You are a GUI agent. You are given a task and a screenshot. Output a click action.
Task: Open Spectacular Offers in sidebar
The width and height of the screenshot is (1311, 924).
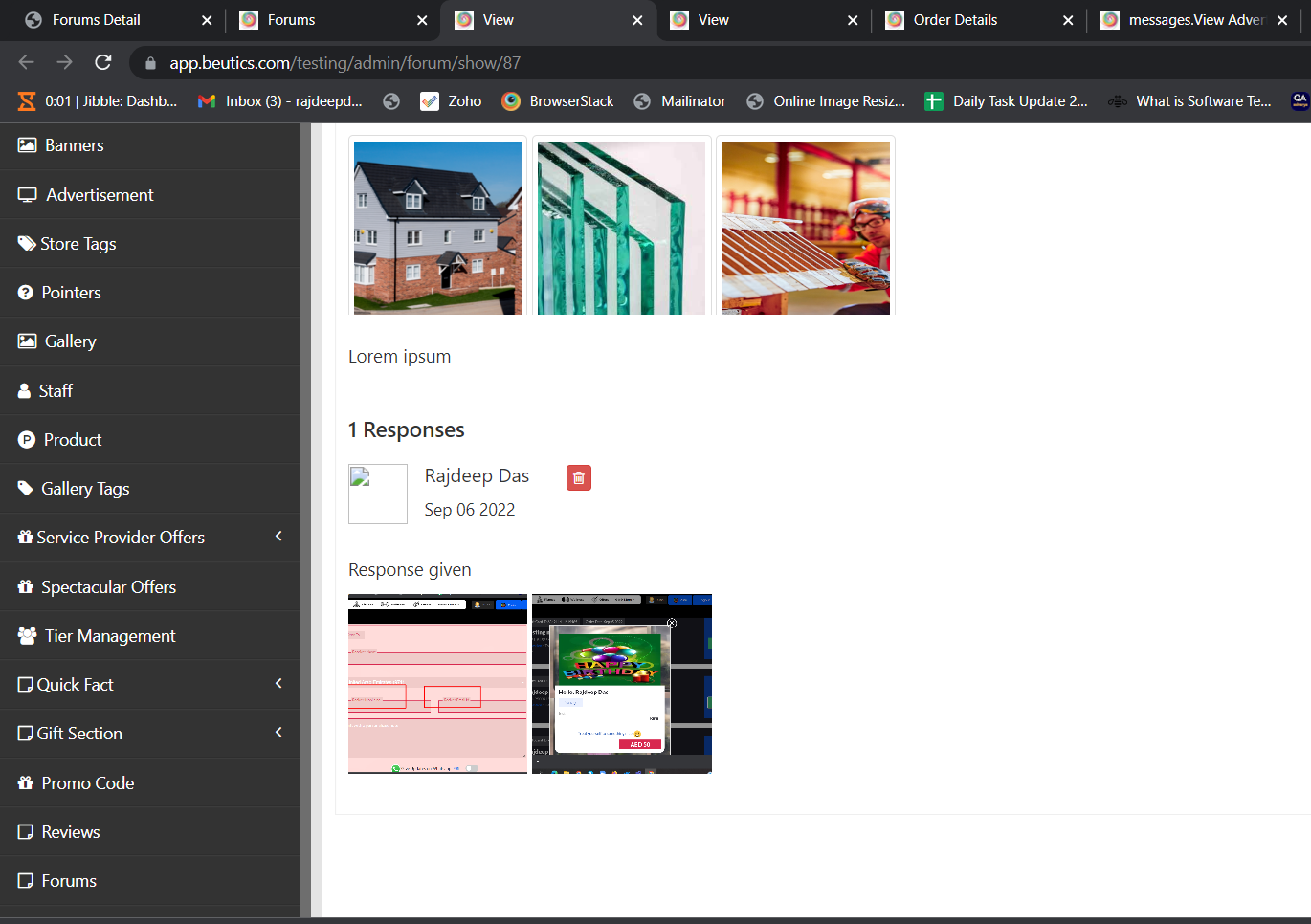108,587
